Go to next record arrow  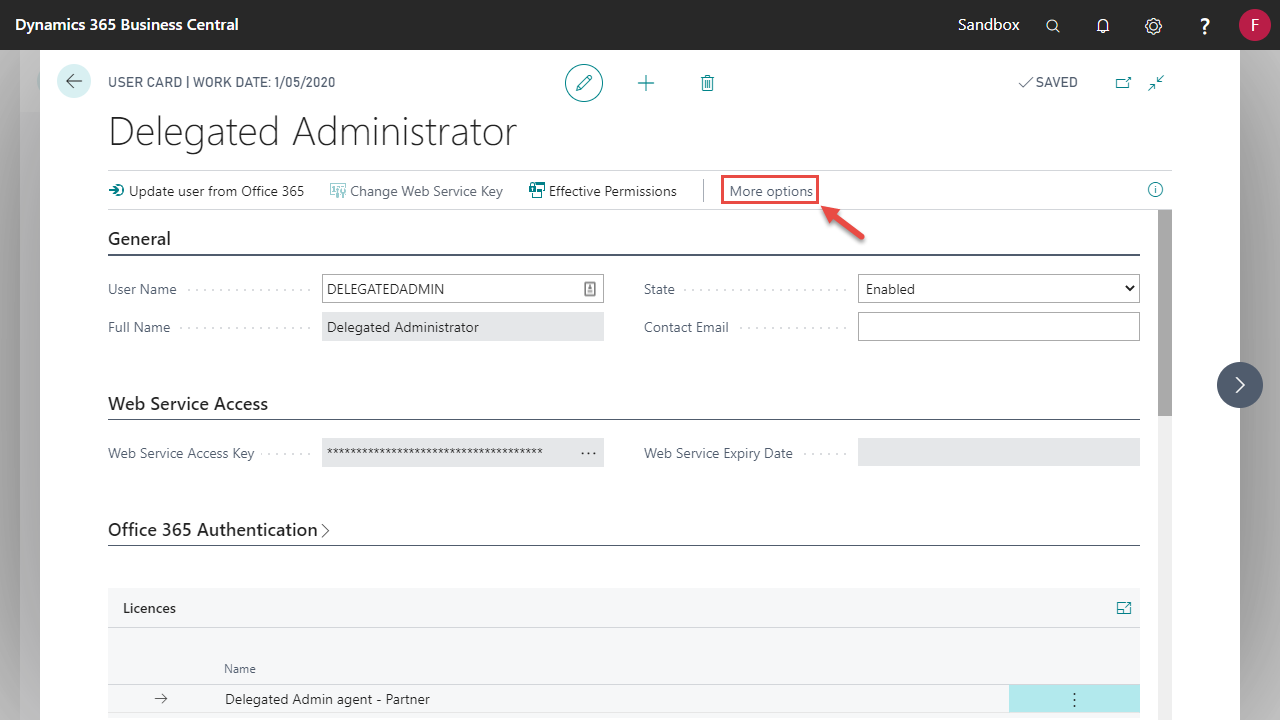(1240, 385)
